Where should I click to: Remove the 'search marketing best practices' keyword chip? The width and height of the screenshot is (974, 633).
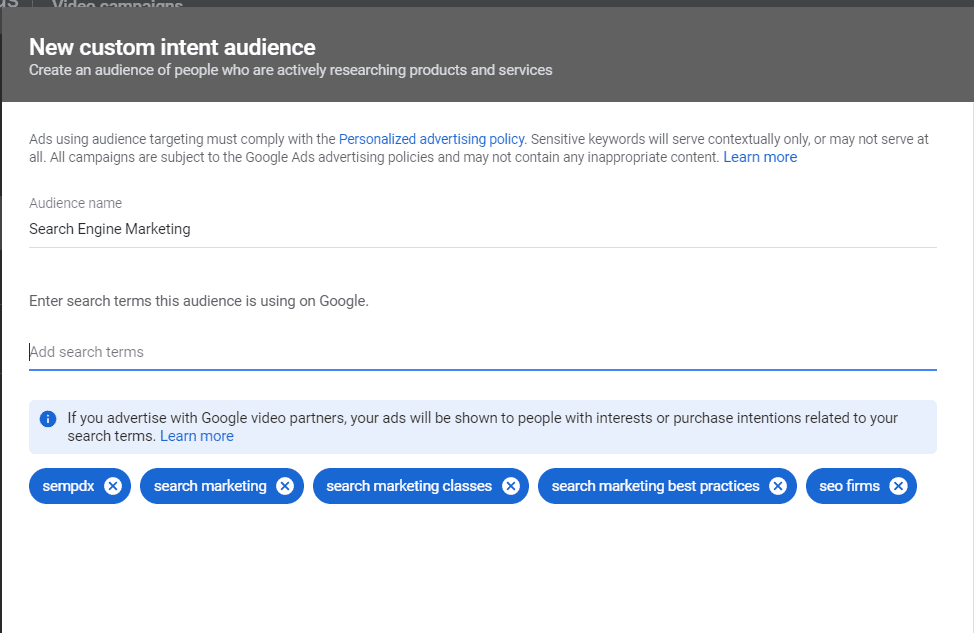tap(778, 486)
